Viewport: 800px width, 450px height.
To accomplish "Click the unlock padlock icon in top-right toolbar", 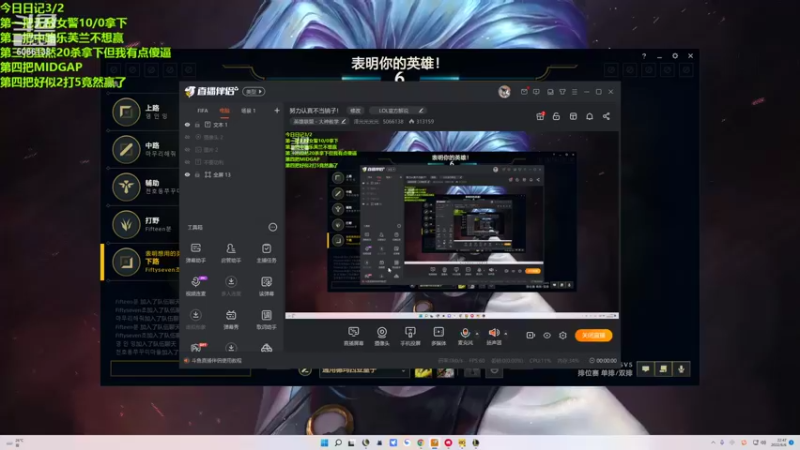I will [x=556, y=116].
